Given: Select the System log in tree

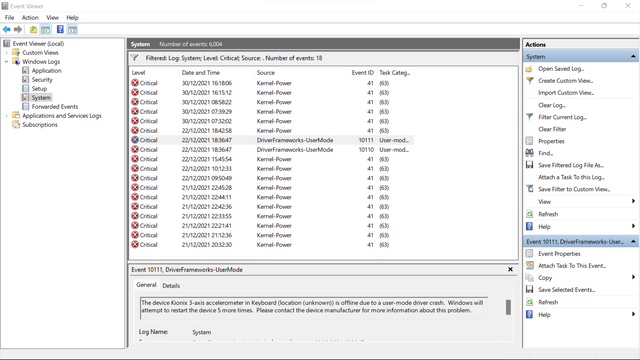Looking at the screenshot, I should pyautogui.click(x=41, y=98).
